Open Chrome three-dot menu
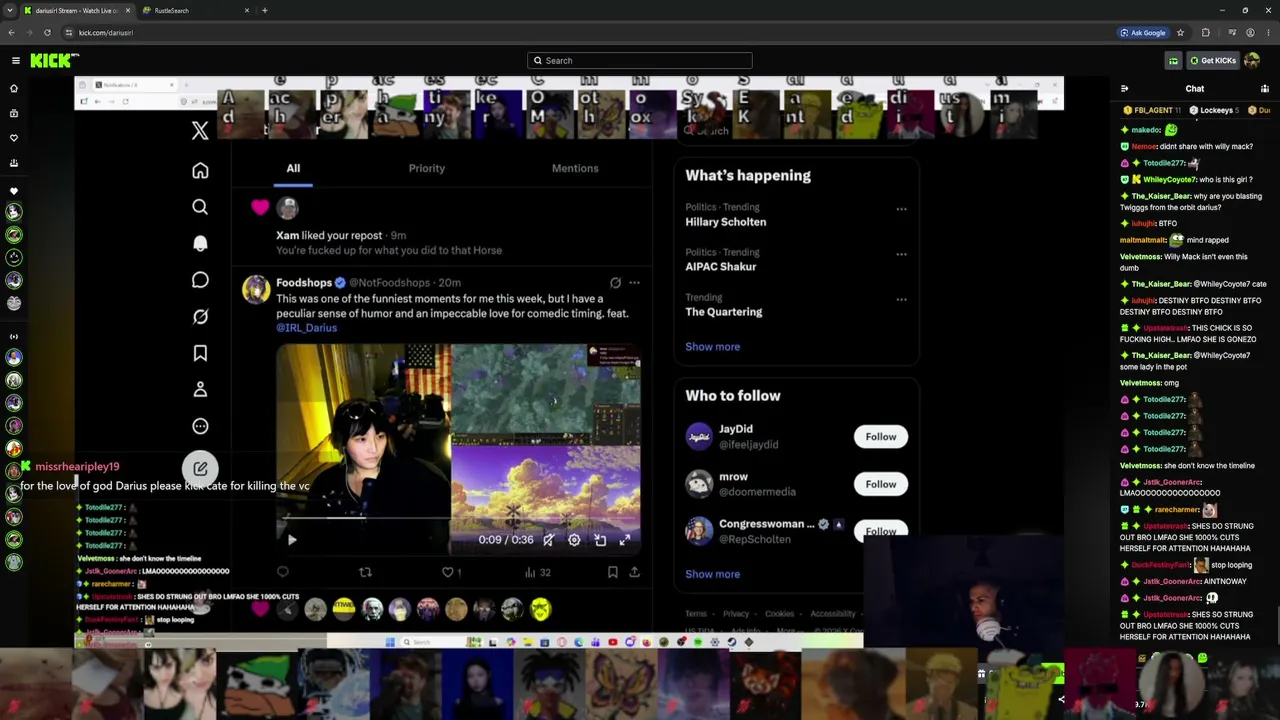 tap(1268, 32)
